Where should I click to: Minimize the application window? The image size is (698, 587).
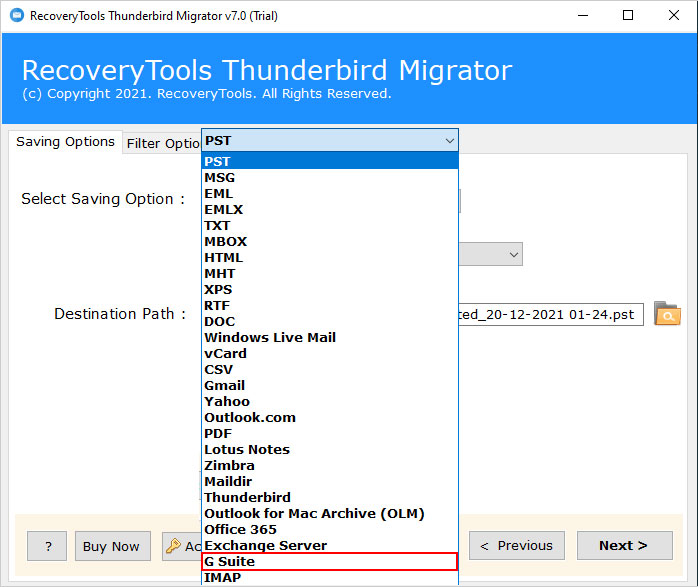tap(583, 16)
